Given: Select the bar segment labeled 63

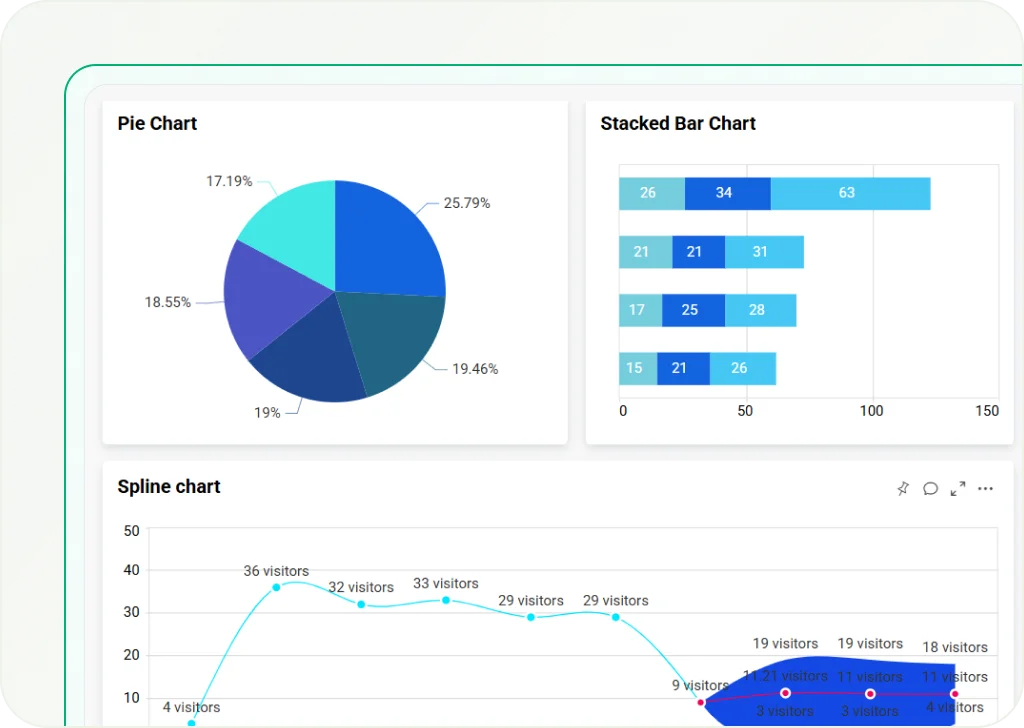Looking at the screenshot, I should click(848, 193).
